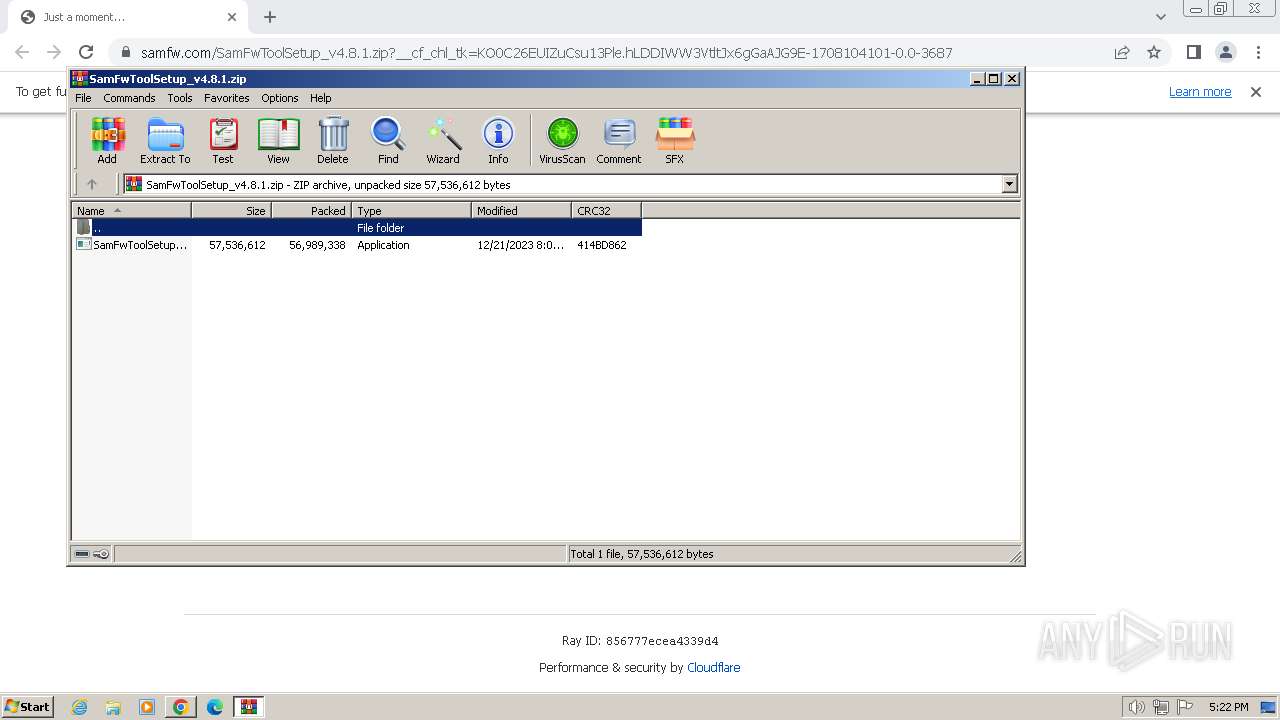Click the drive icon in WinRAR status bar
1280x720 pixels.
click(83, 554)
